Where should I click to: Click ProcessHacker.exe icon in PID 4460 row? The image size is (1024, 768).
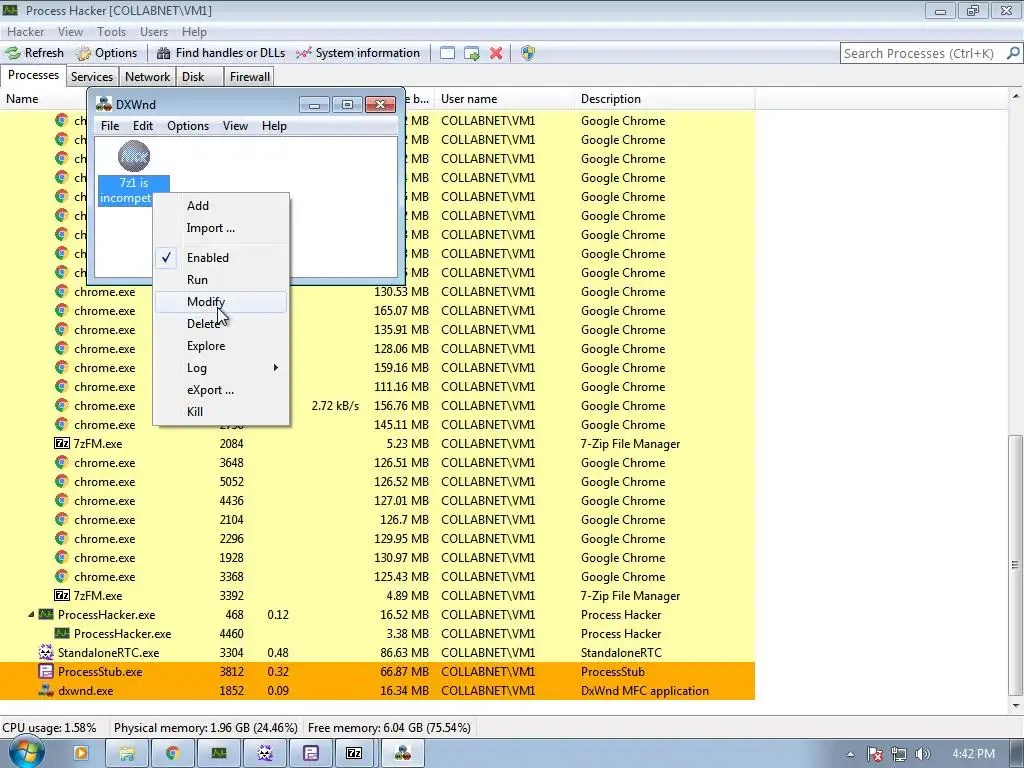pyautogui.click(x=61, y=633)
